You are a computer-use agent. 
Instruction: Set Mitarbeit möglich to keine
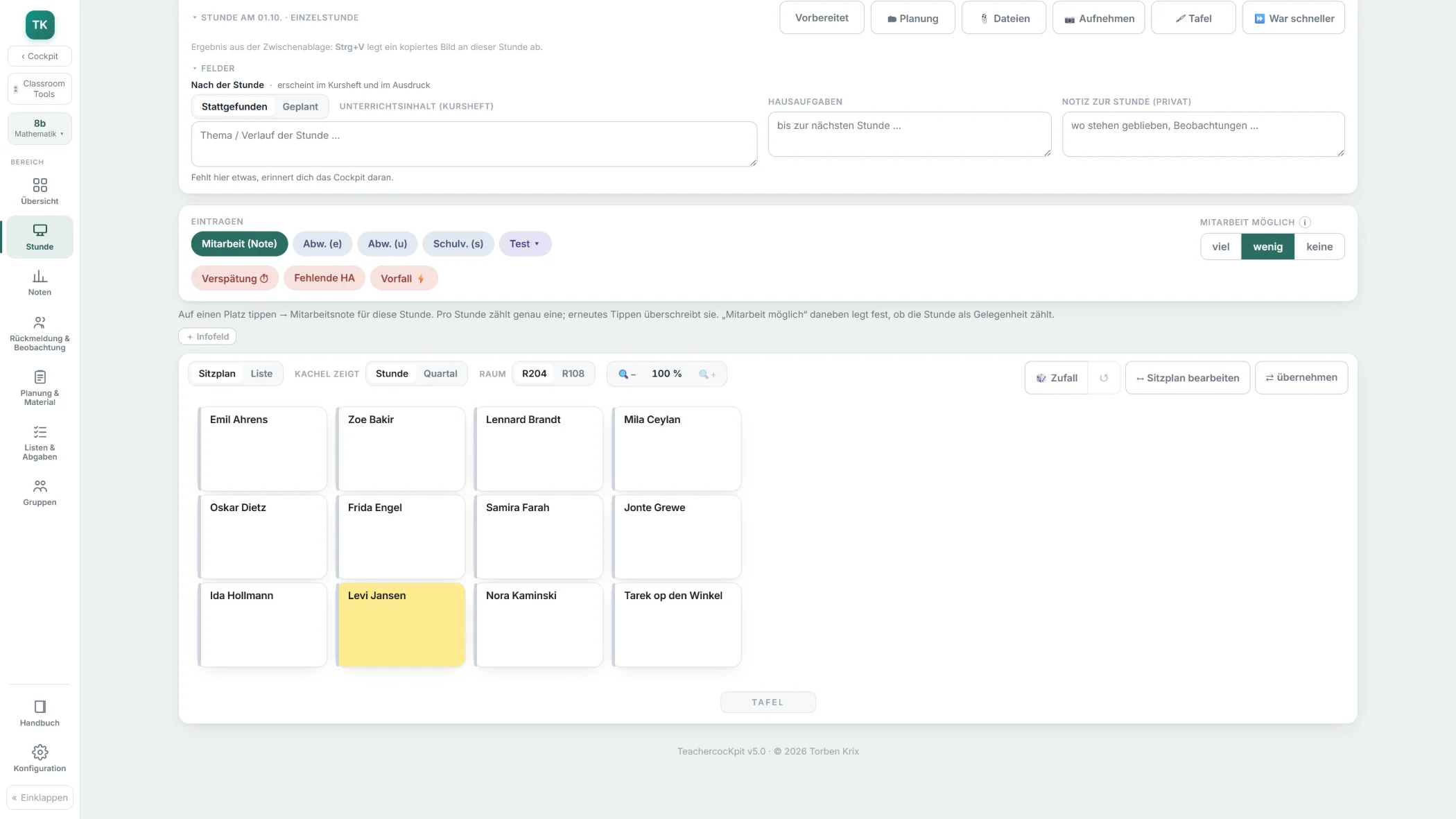[1319, 247]
